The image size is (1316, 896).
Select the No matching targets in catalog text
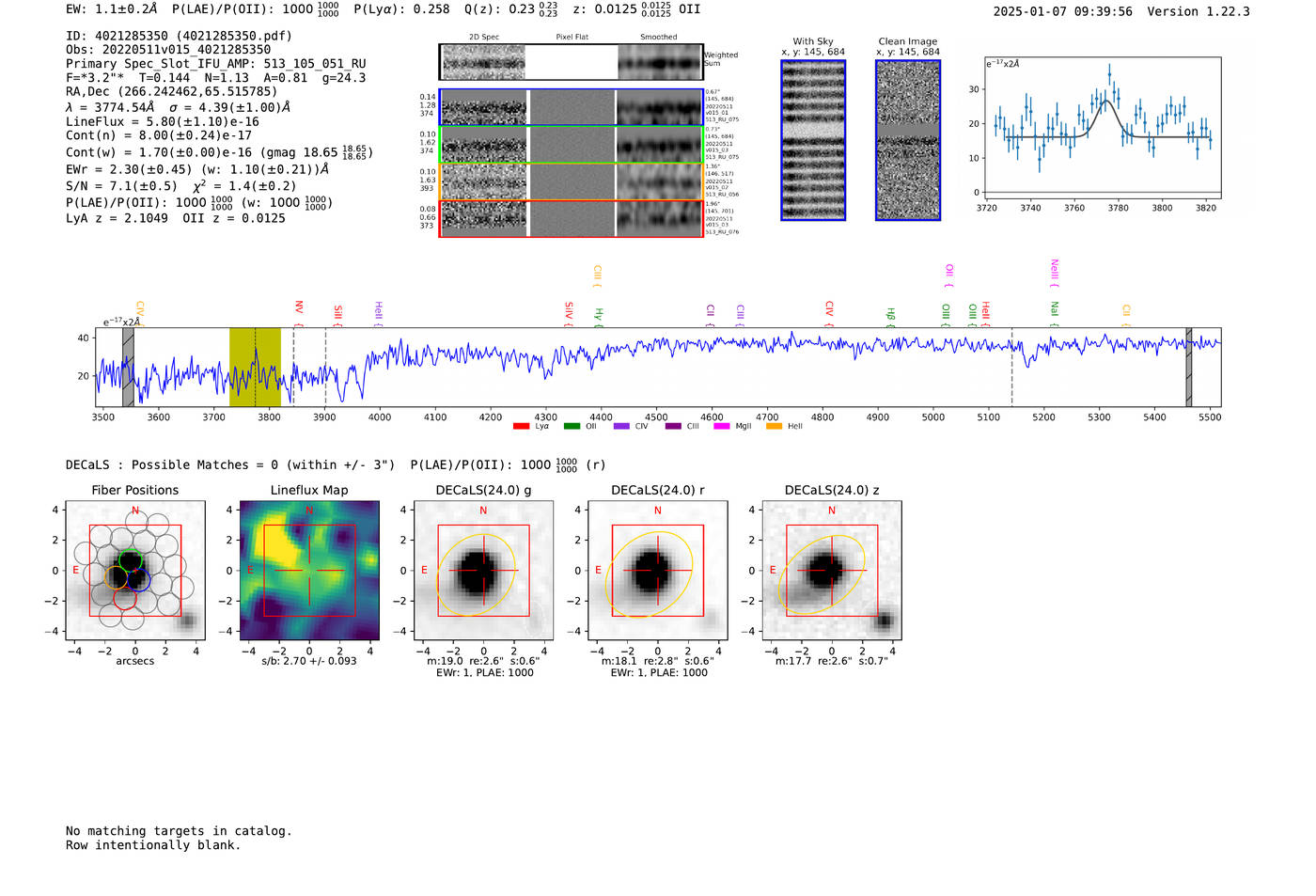pyautogui.click(x=179, y=831)
